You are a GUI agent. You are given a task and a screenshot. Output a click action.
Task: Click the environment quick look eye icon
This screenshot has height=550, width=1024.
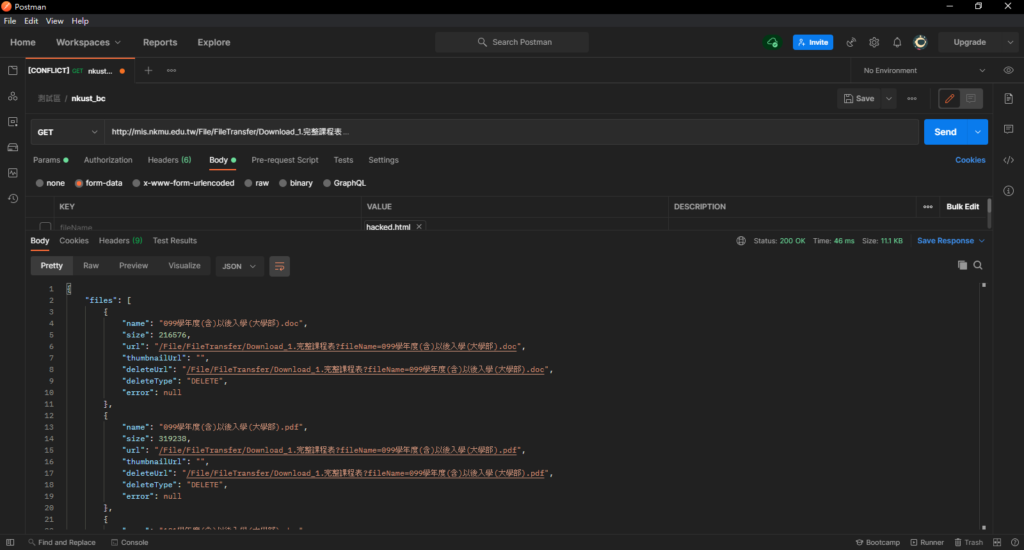click(x=1008, y=71)
